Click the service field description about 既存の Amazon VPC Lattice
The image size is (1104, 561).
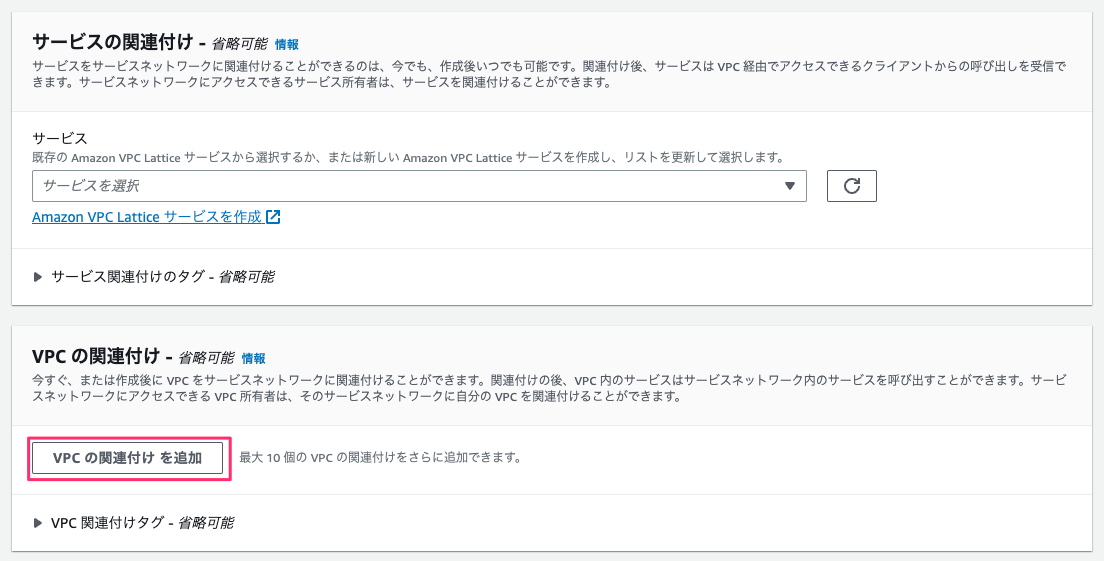point(408,158)
